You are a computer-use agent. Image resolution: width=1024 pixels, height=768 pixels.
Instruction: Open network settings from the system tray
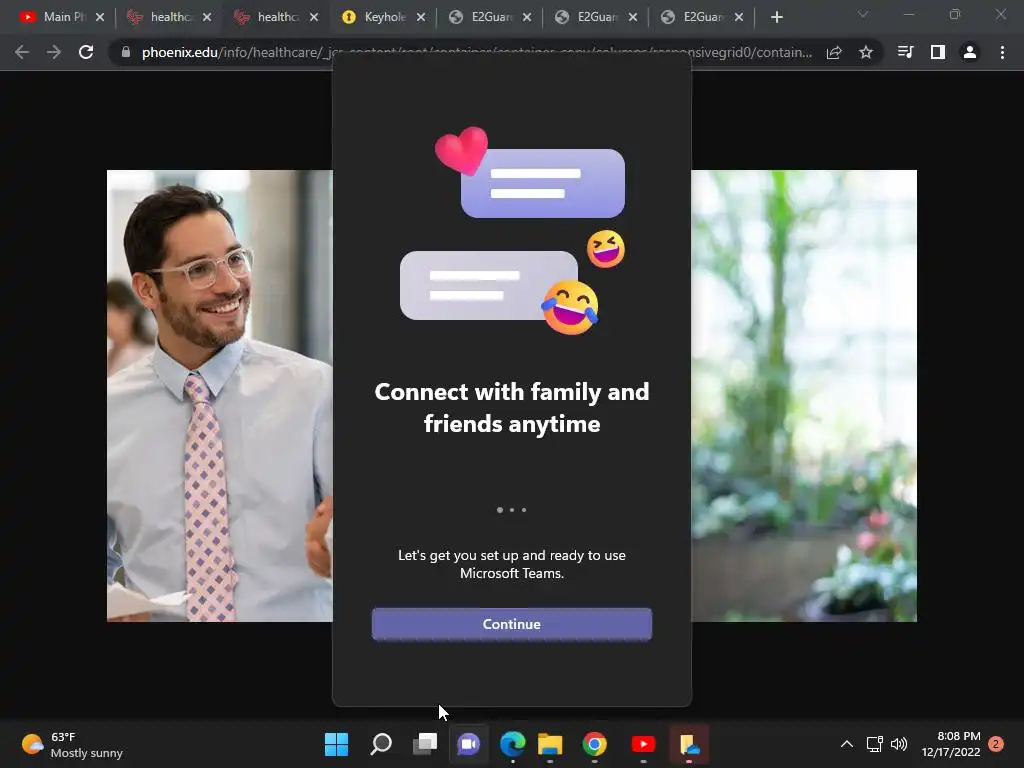click(x=874, y=744)
